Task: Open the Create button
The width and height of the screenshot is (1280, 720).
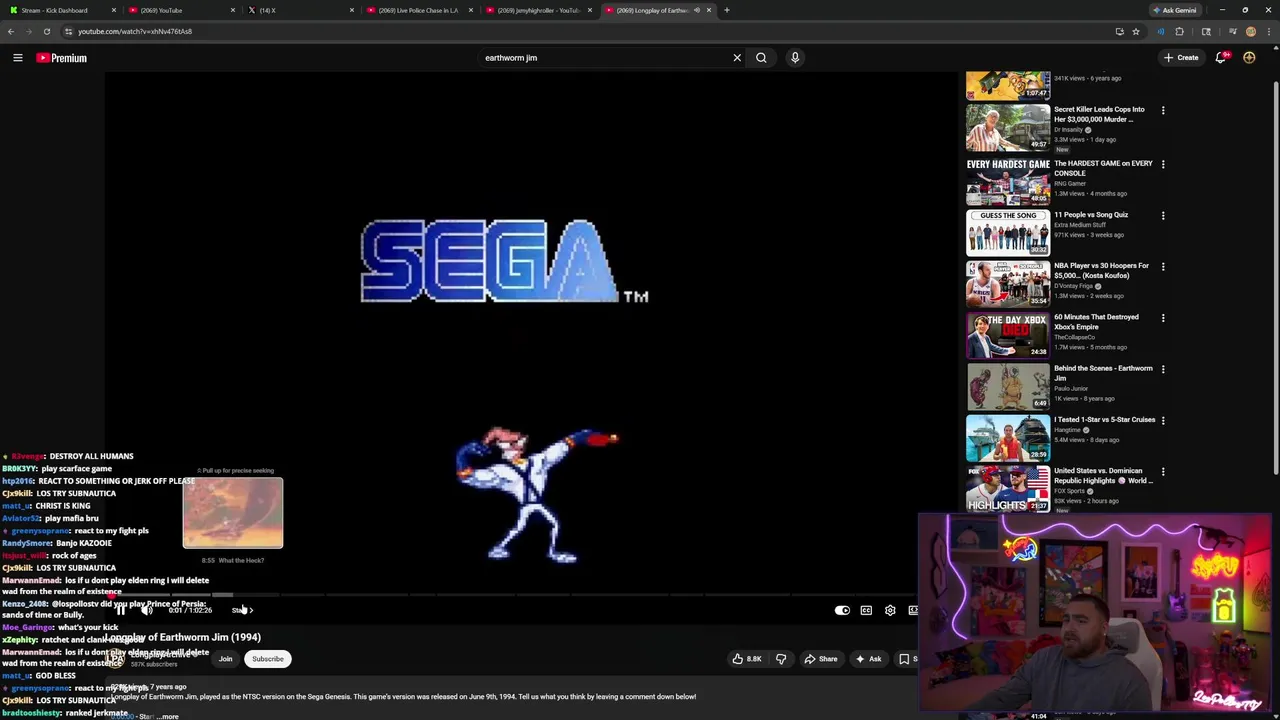Action: 1181,58
